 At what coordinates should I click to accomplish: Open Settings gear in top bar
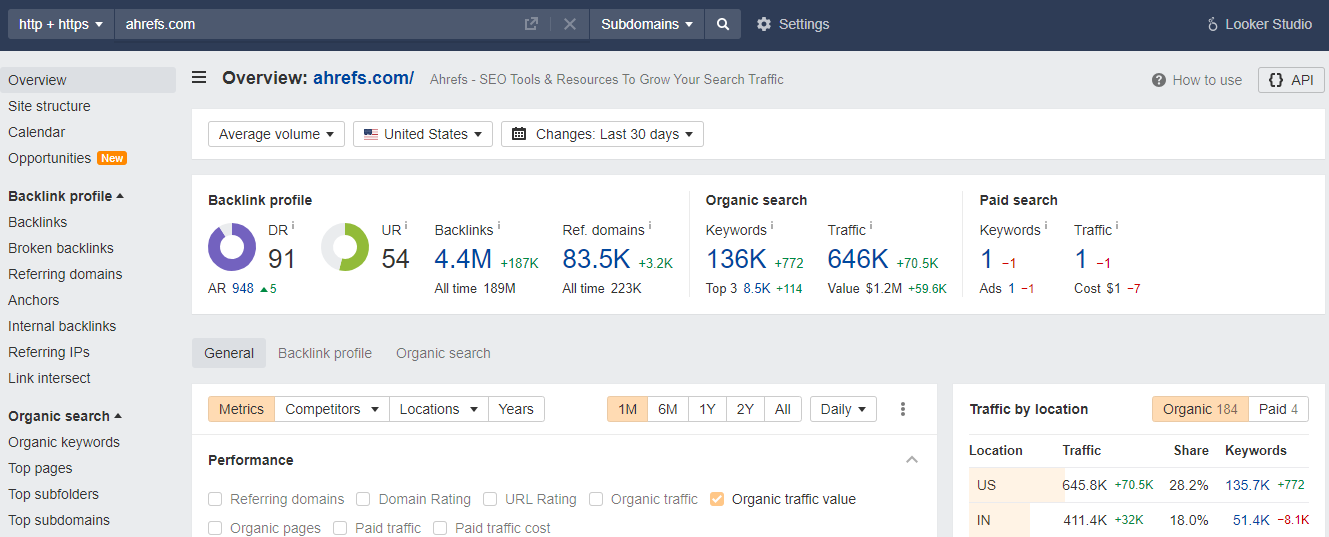click(792, 24)
